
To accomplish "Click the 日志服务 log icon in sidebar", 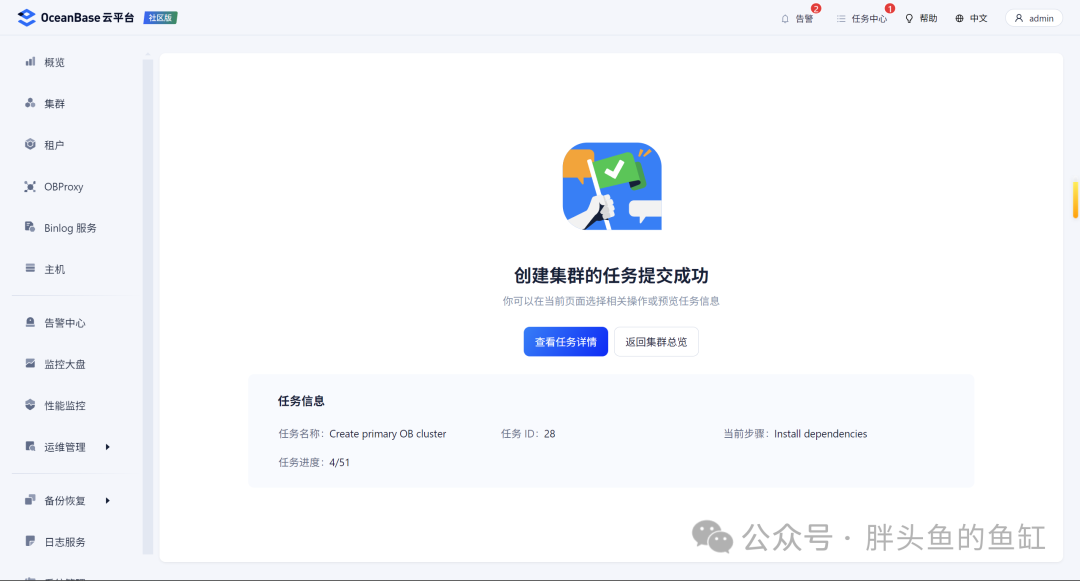I will point(30,541).
